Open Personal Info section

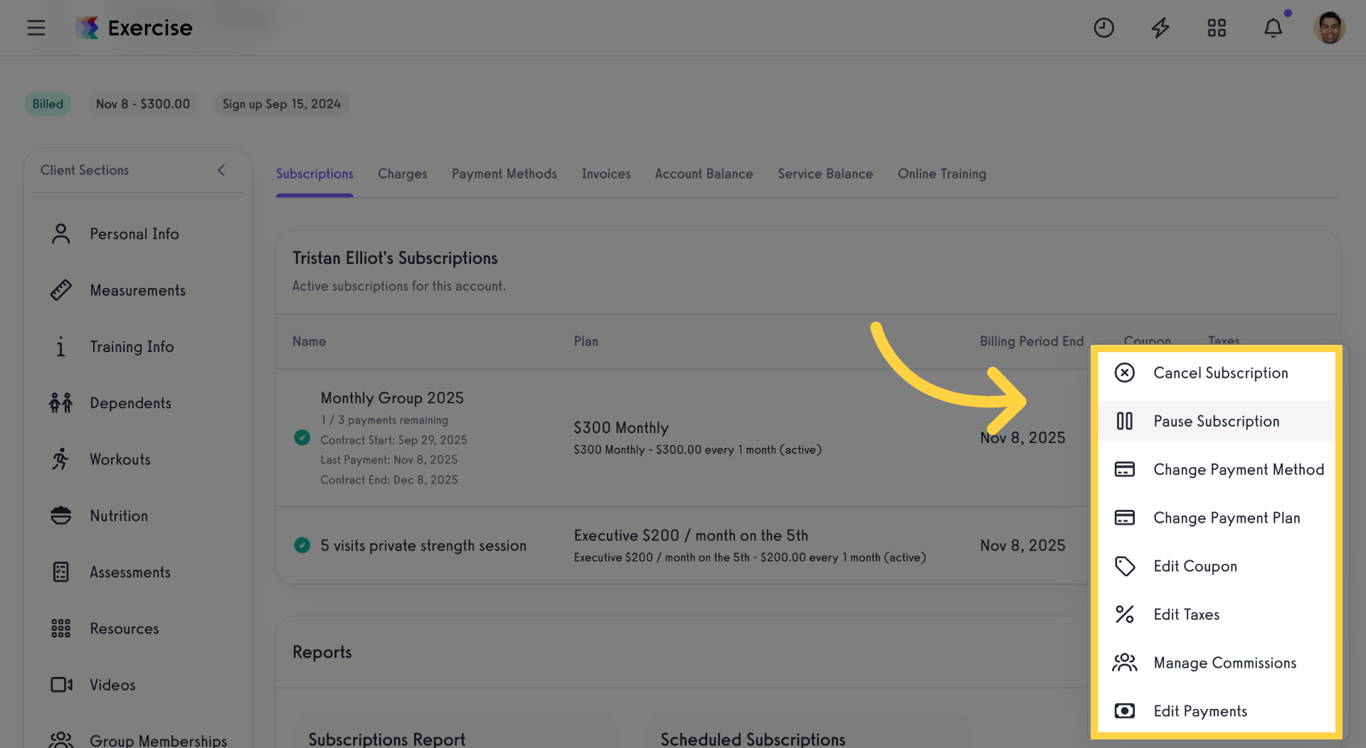(x=134, y=234)
